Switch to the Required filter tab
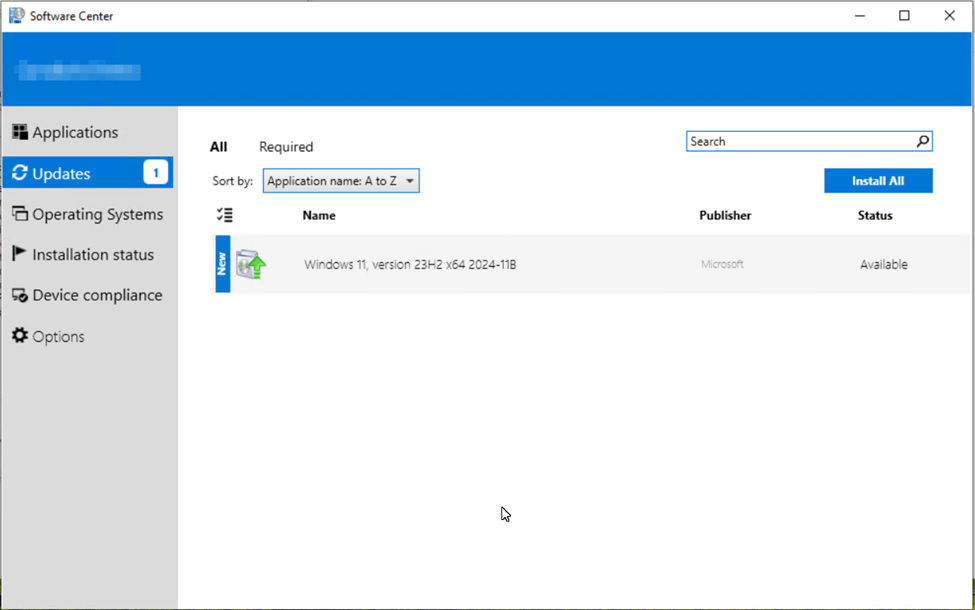 (286, 147)
